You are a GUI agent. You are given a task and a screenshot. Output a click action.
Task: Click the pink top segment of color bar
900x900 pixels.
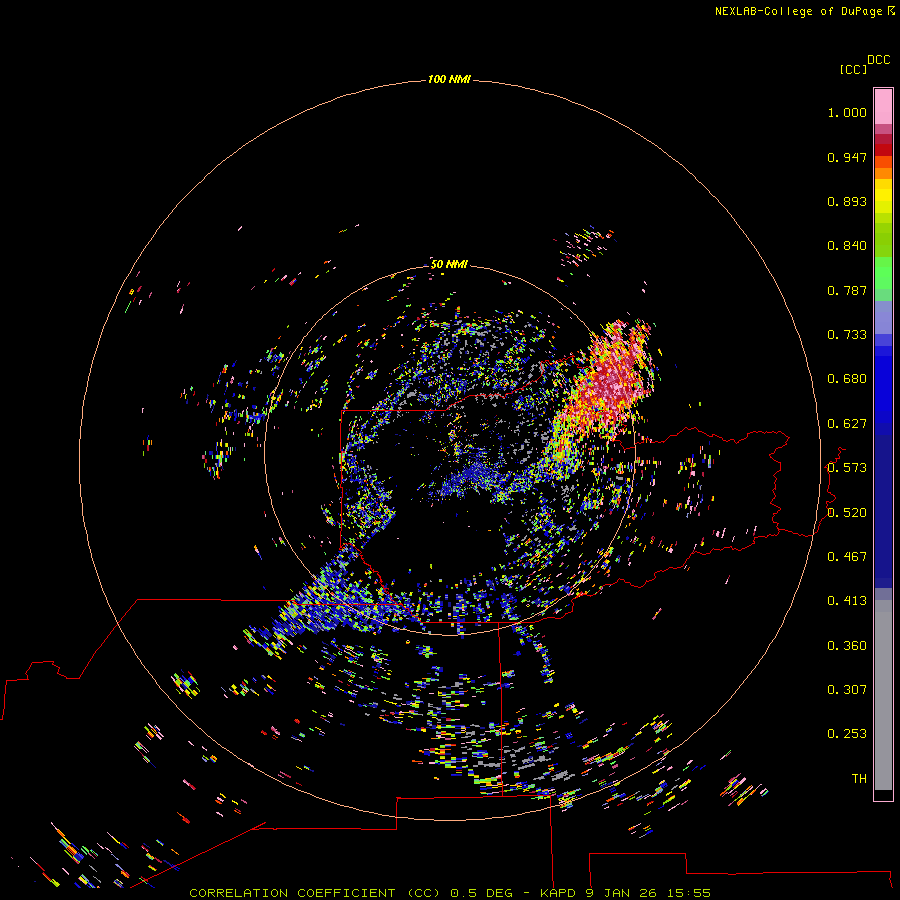point(883,107)
